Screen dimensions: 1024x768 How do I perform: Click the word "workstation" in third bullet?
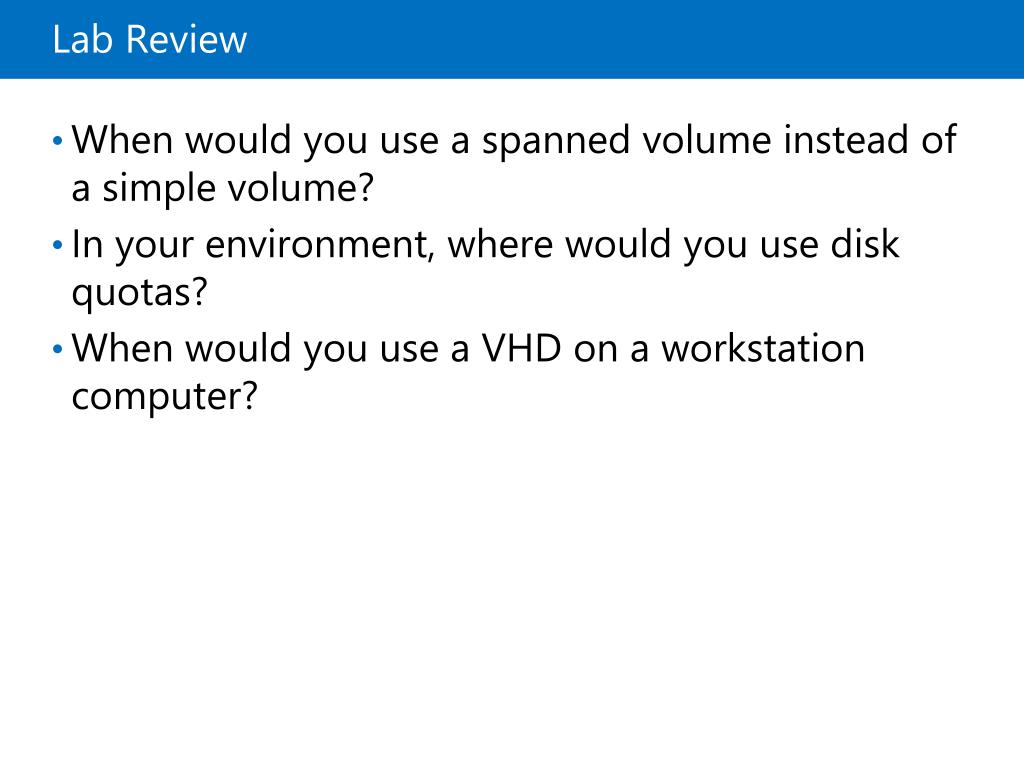coord(763,348)
